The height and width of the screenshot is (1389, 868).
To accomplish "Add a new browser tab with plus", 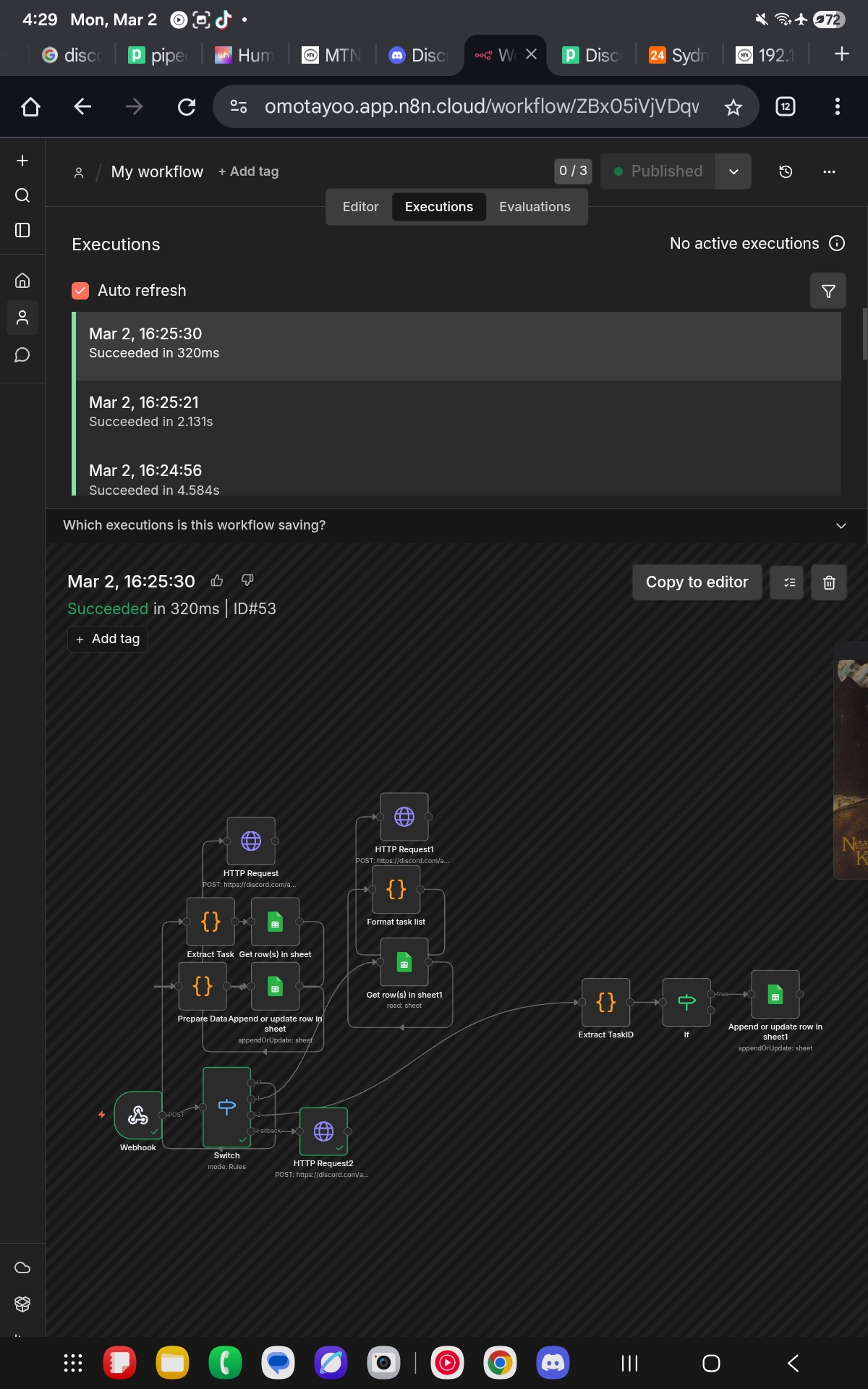I will [841, 54].
